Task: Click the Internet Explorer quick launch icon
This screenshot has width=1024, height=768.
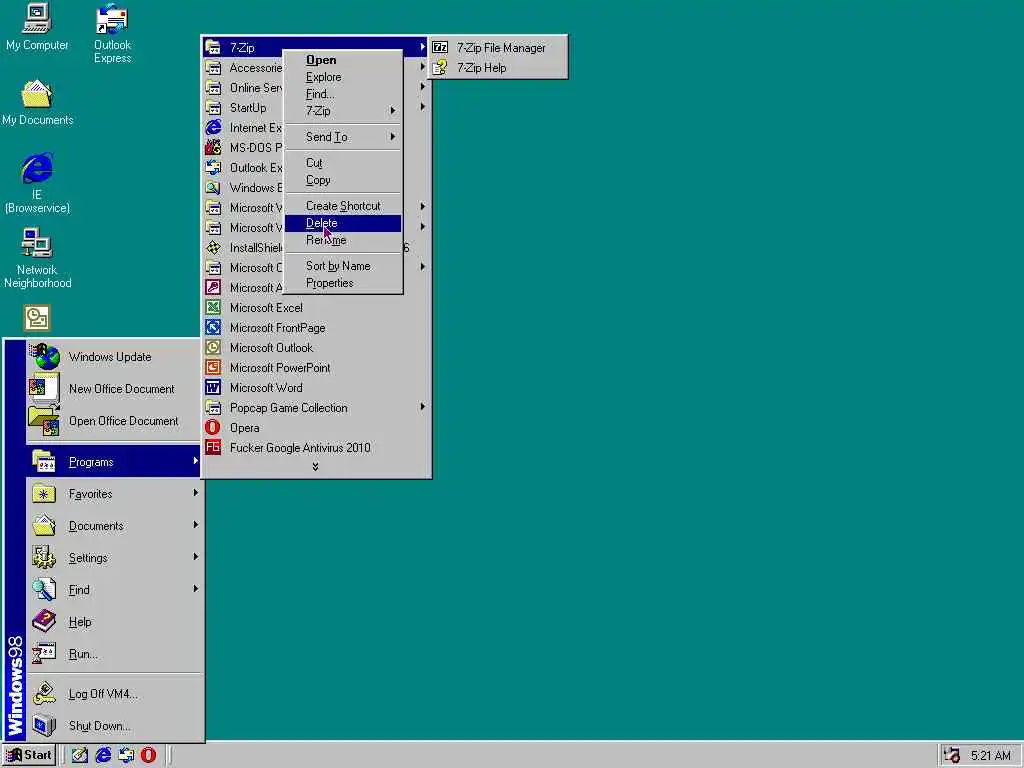Action: (103, 755)
